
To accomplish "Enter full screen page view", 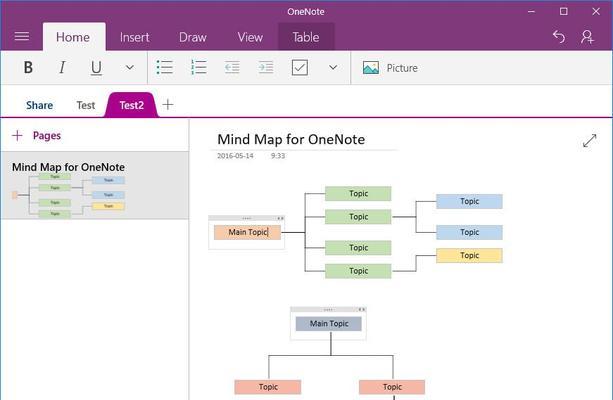I will point(590,141).
